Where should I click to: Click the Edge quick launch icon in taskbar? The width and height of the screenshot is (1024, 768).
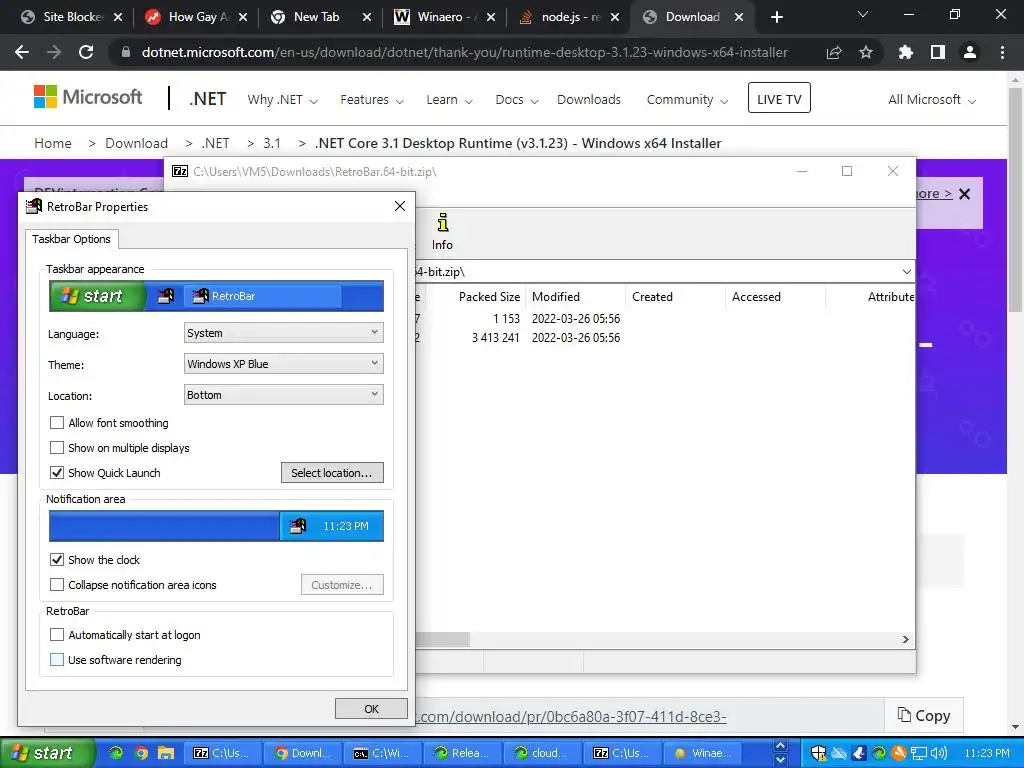[116, 753]
